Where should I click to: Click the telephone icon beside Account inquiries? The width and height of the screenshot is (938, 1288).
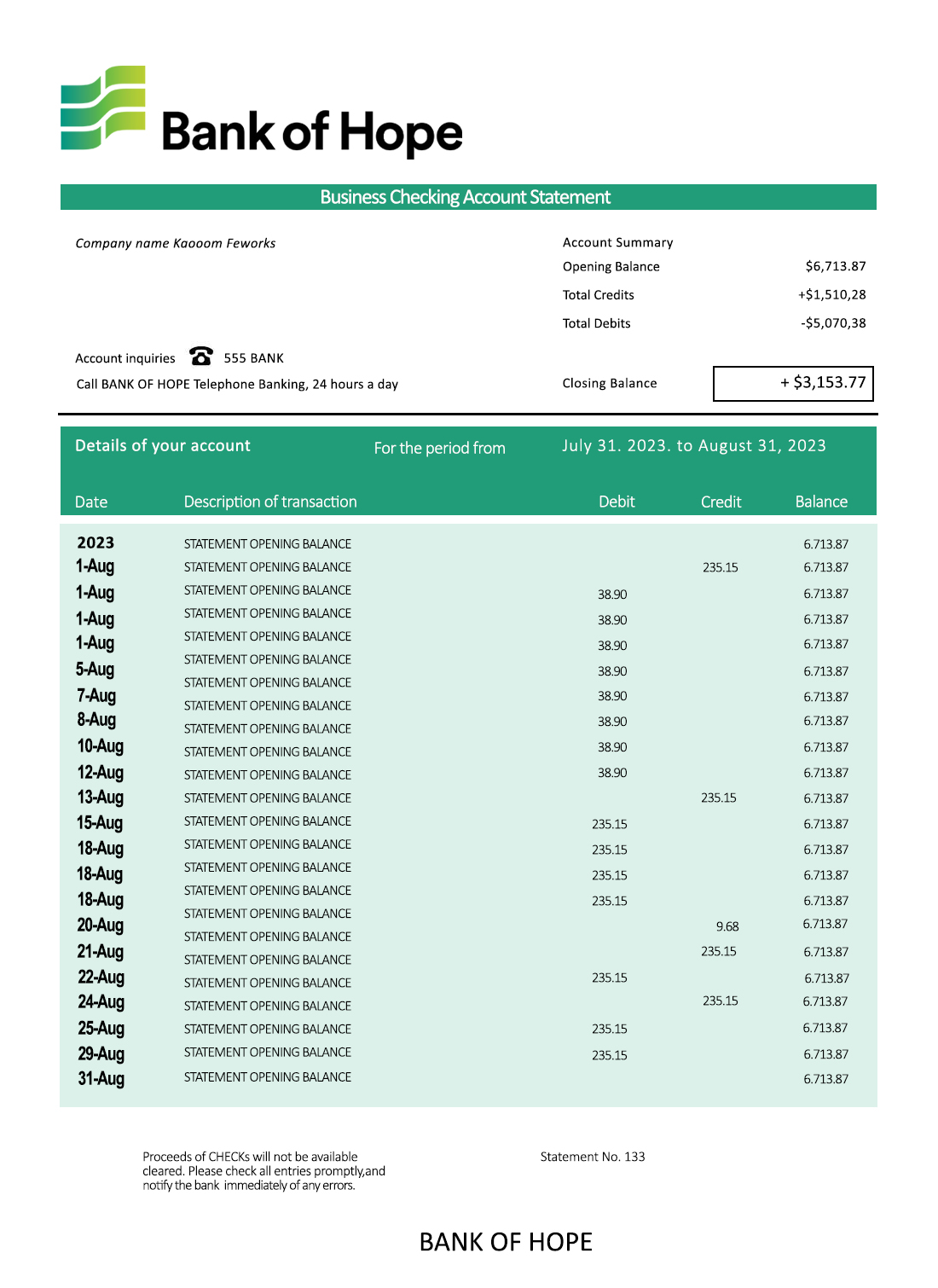201,356
